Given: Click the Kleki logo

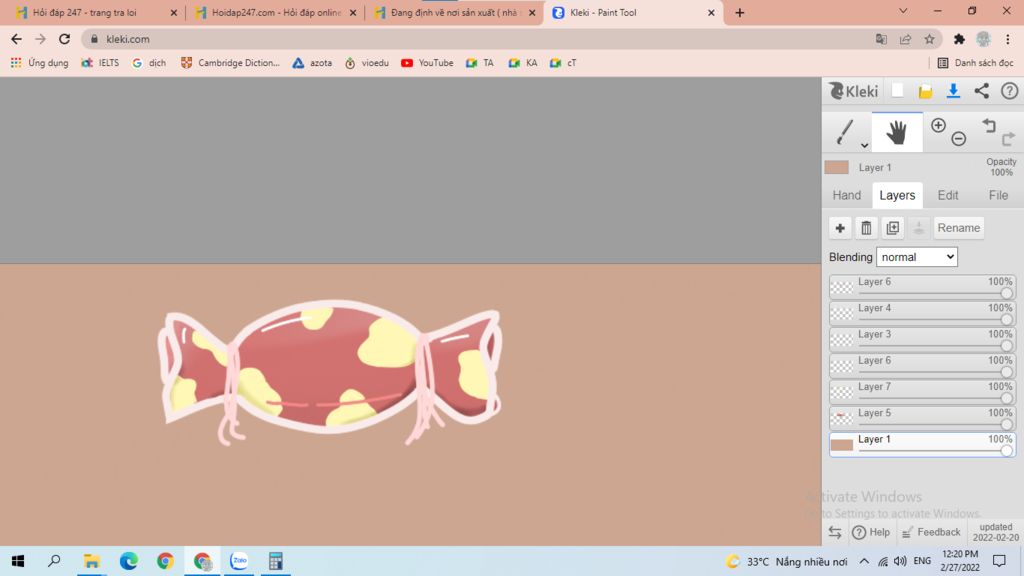Looking at the screenshot, I should pyautogui.click(x=854, y=91).
